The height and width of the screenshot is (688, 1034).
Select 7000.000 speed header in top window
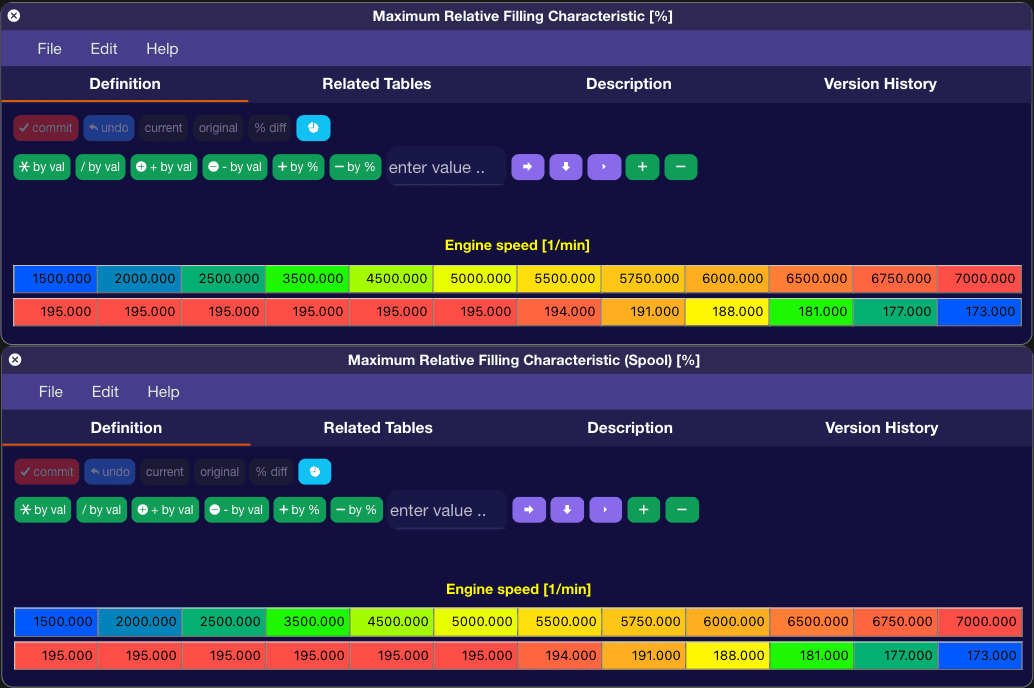[x=979, y=278]
